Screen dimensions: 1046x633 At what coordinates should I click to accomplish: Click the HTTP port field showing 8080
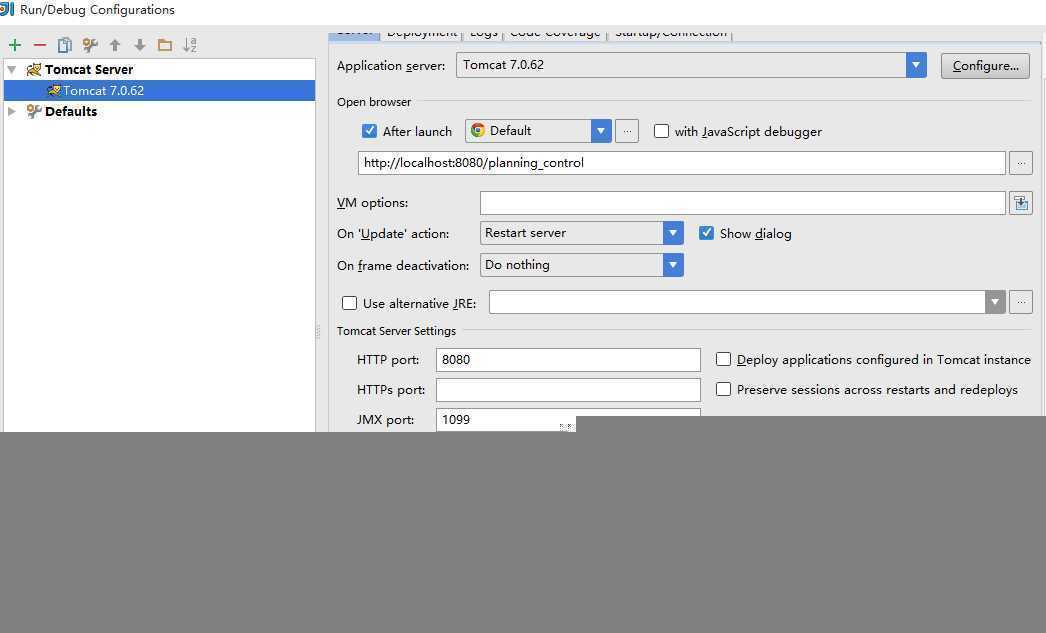coord(568,360)
